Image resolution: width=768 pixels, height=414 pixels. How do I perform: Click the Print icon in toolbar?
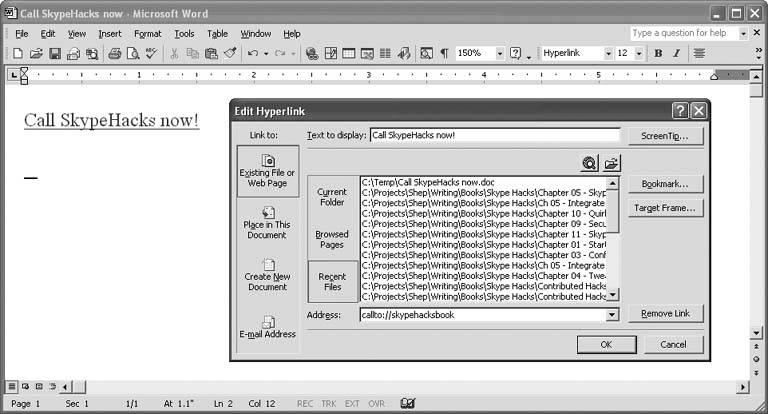pos(114,53)
